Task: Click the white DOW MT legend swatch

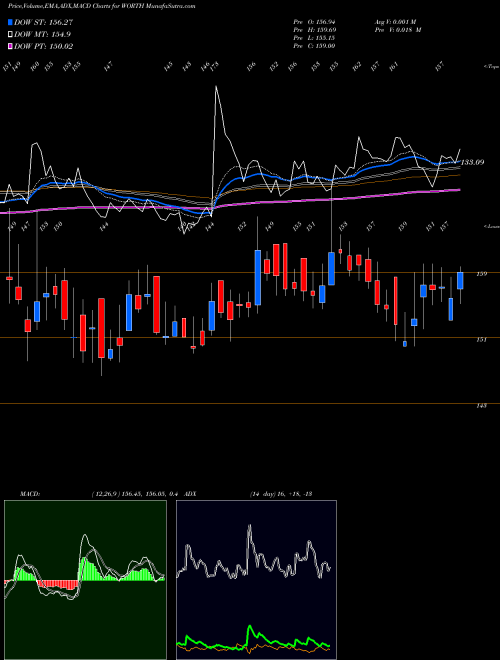Action: click(11, 35)
